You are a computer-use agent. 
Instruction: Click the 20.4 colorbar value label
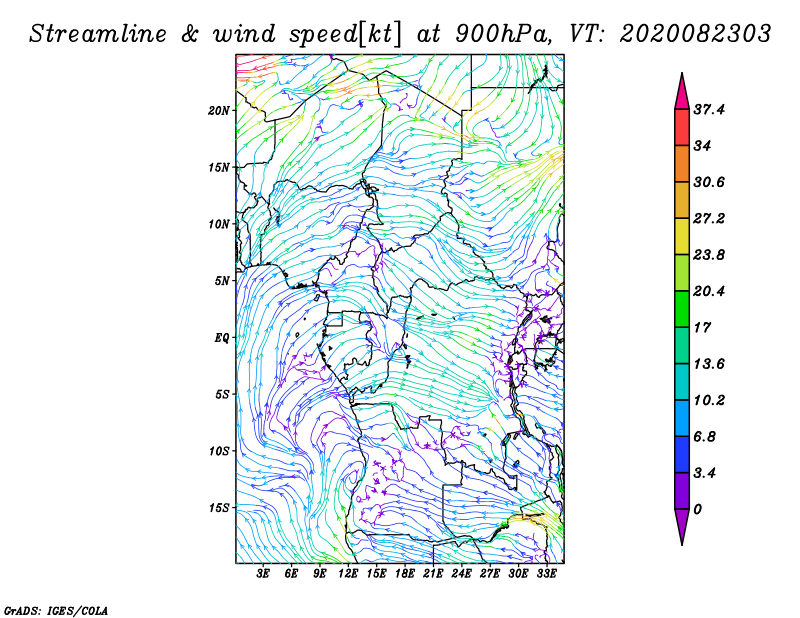pos(709,291)
